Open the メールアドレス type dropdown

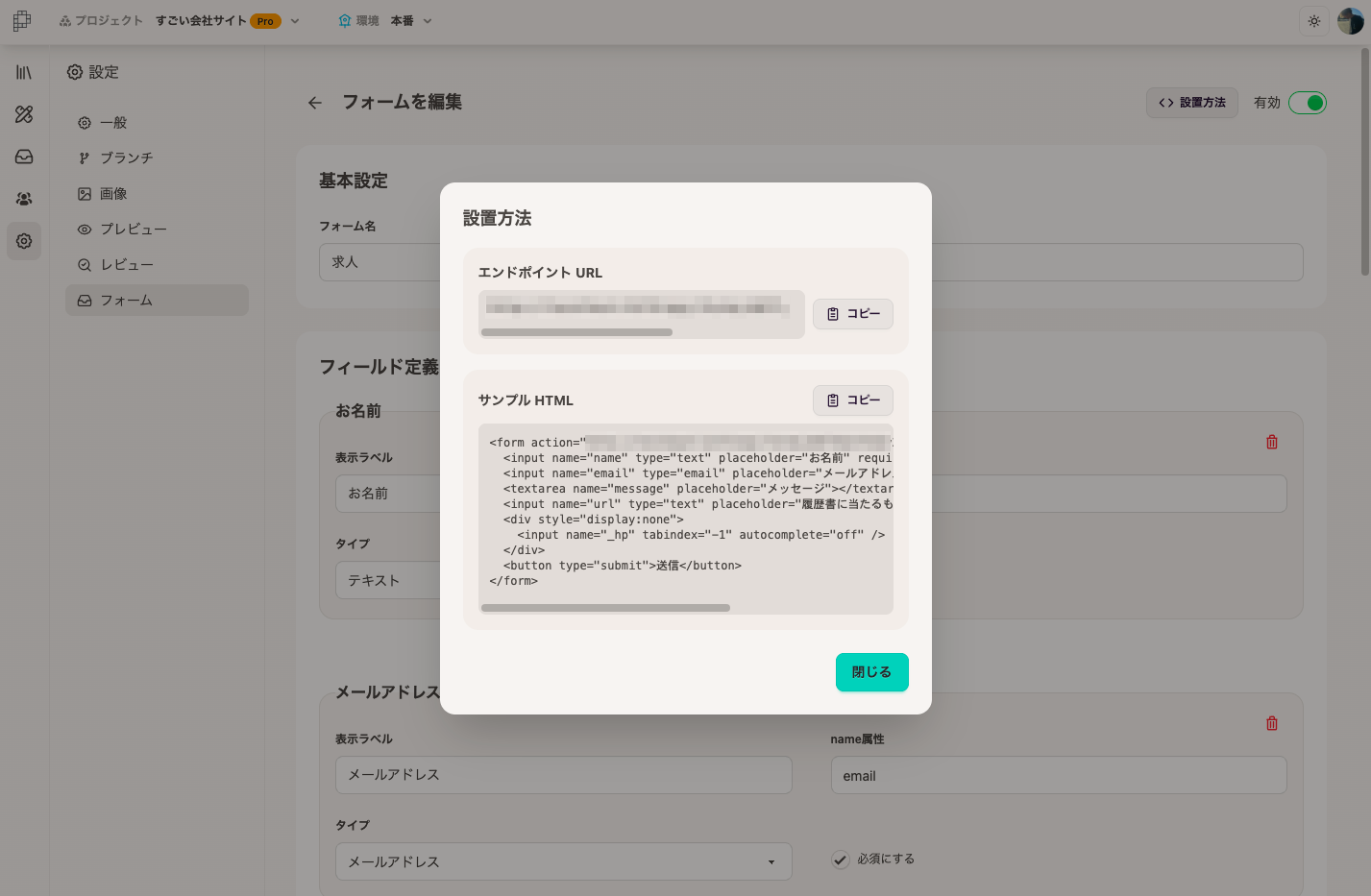[x=563, y=861]
